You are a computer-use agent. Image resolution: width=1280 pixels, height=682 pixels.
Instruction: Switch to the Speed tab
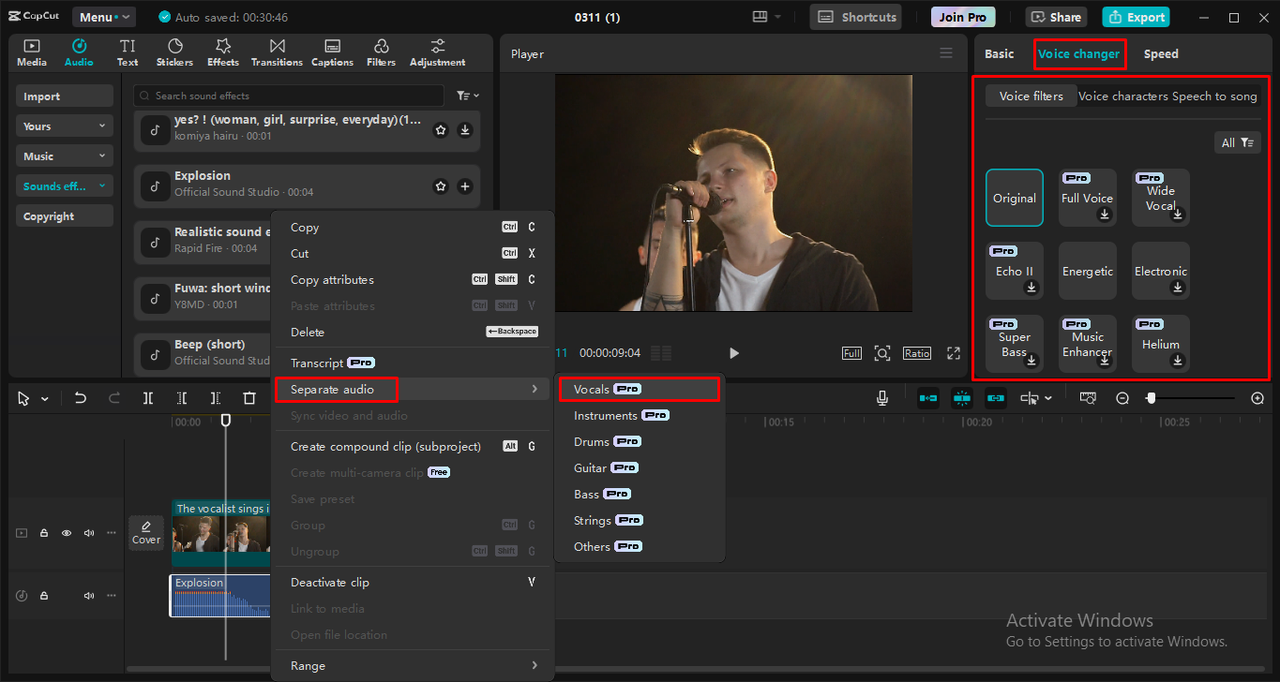[1160, 54]
